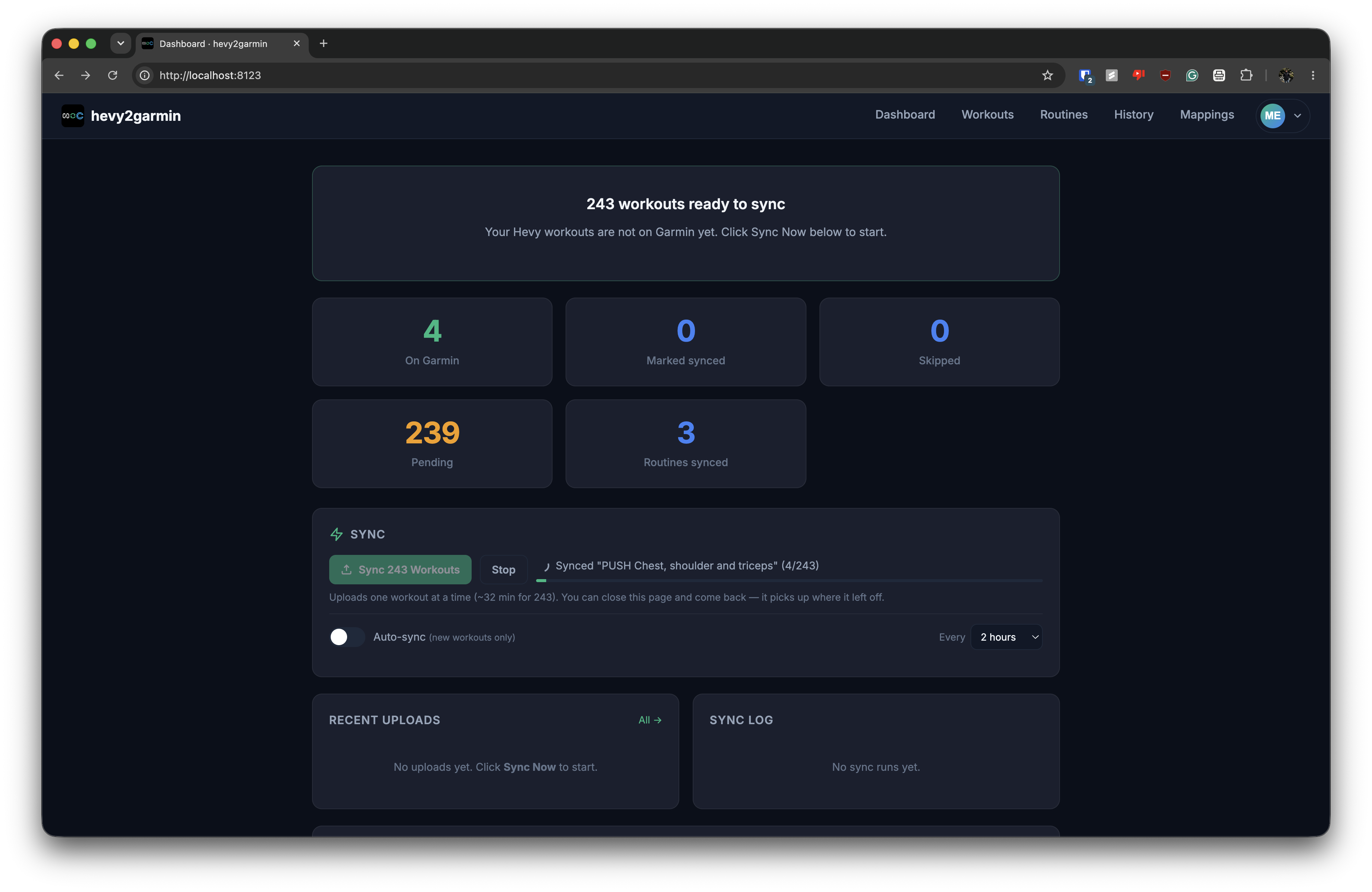Stop the running sync

[x=503, y=569]
